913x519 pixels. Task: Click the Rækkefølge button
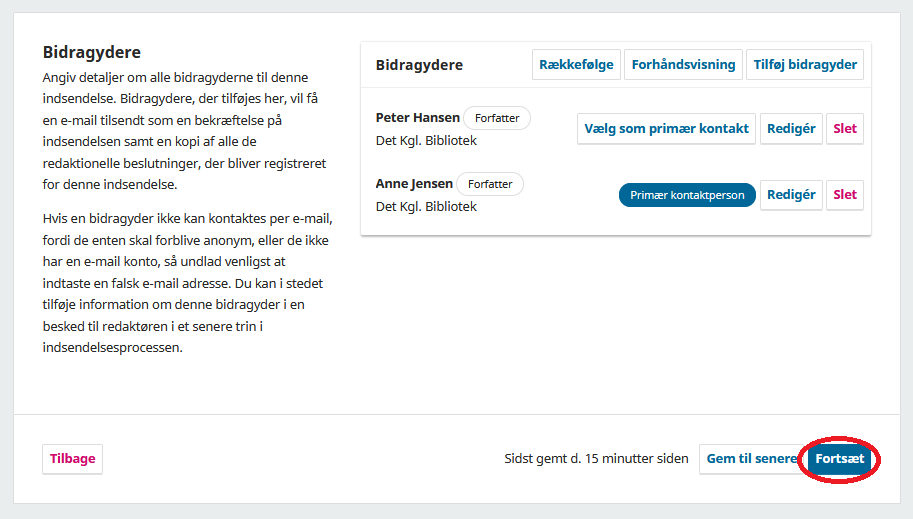576,65
